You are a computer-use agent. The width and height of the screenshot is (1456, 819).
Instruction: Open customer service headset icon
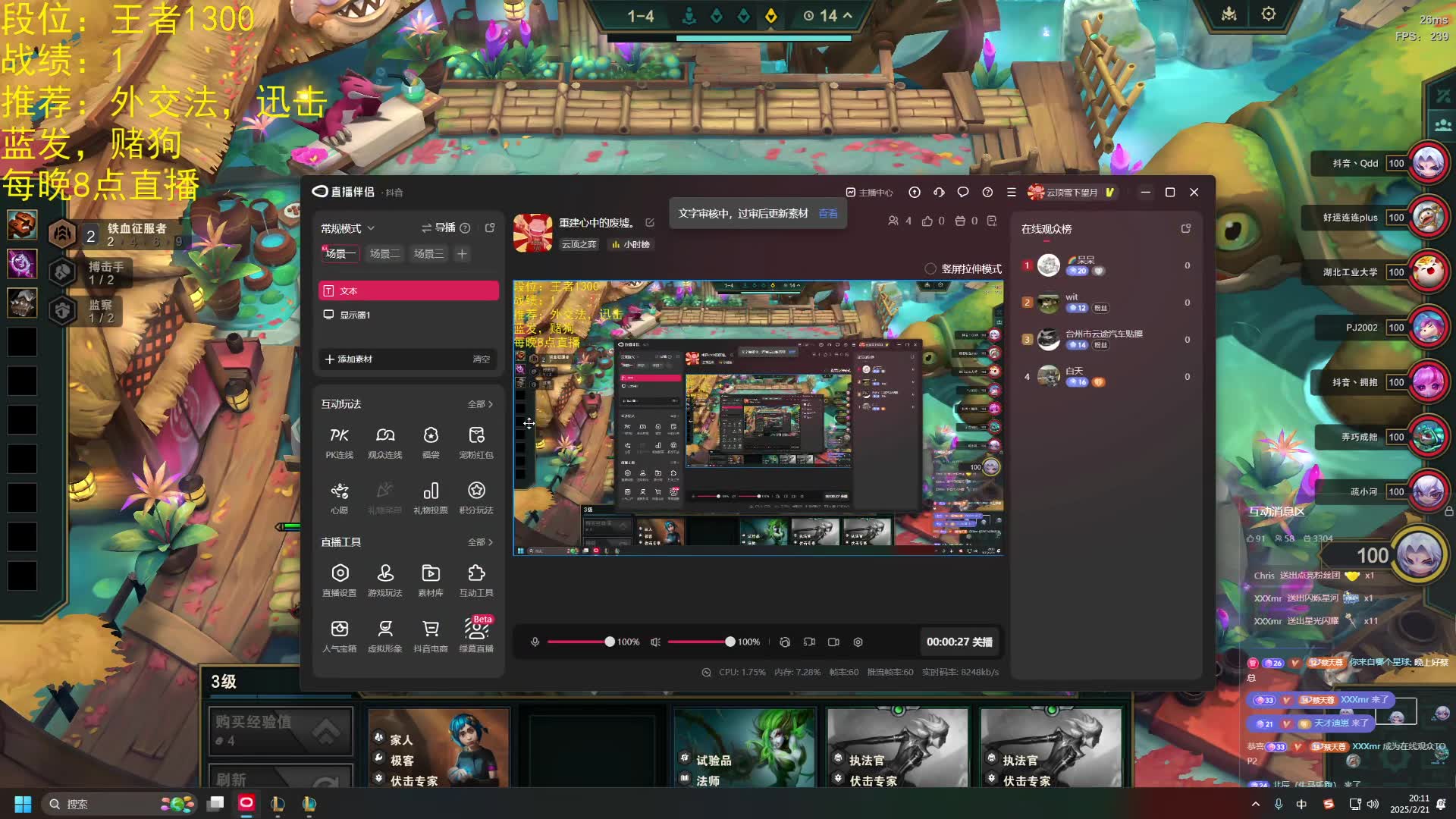(x=939, y=193)
